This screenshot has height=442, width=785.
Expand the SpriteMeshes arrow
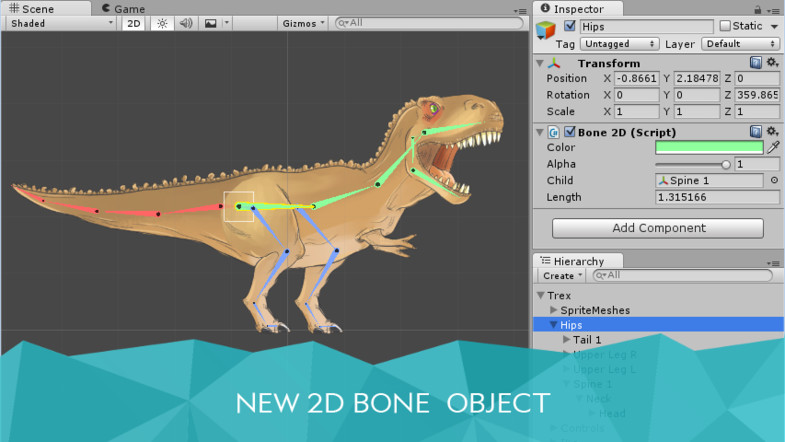(553, 310)
